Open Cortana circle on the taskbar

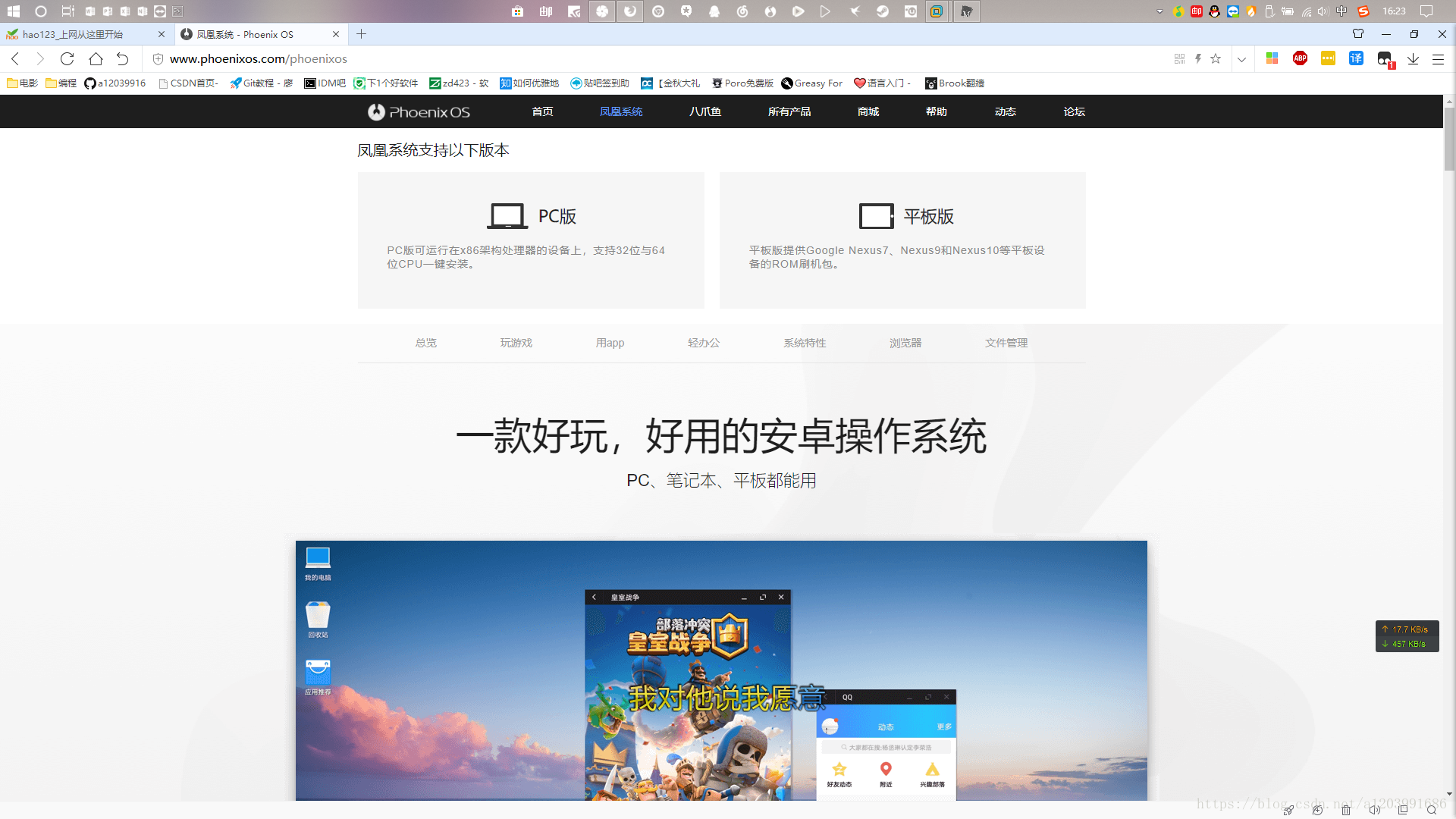[x=41, y=11]
